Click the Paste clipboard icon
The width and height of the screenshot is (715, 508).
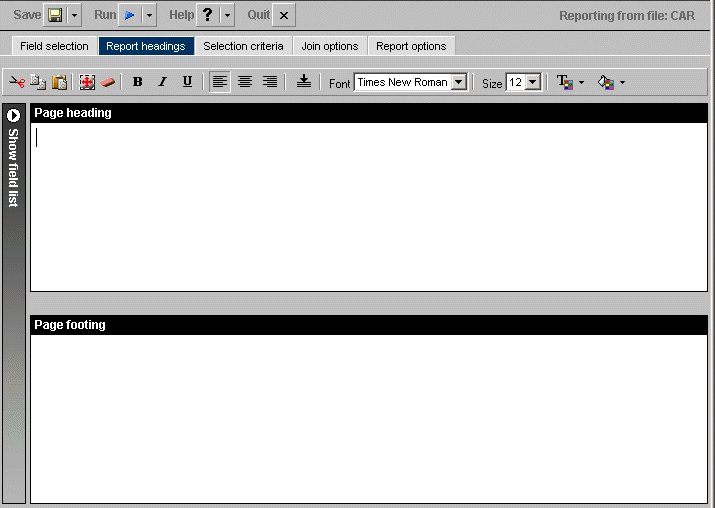59,82
